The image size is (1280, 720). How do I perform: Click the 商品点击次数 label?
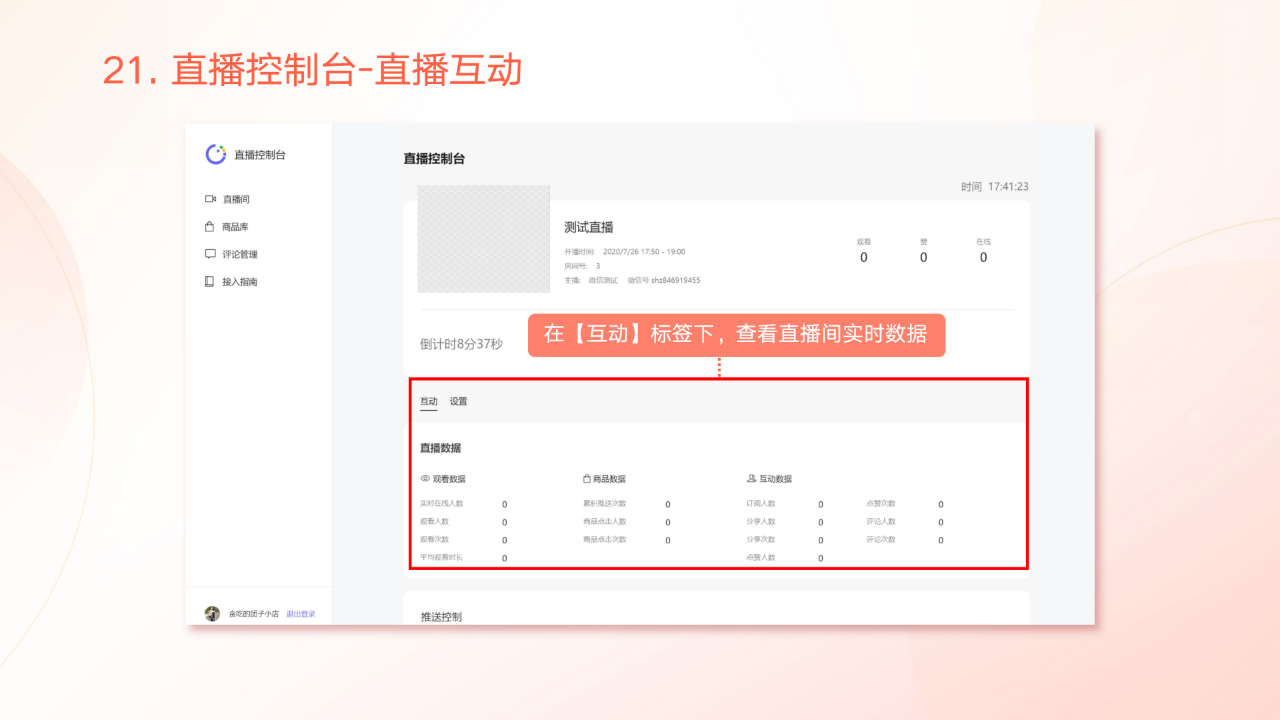coord(604,539)
